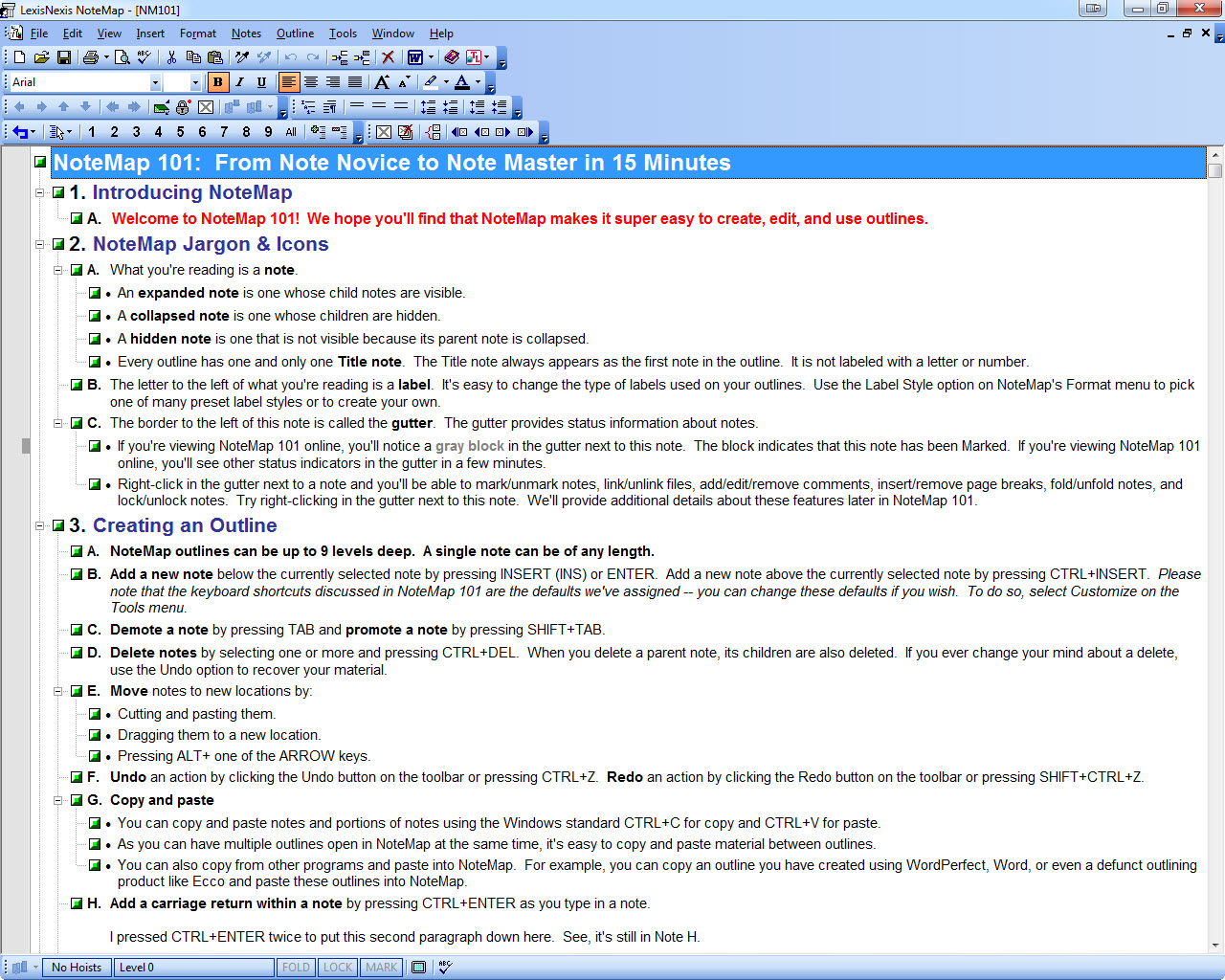This screenshot has width=1225, height=980.
Task: Set left text alignment
Action: 288,82
